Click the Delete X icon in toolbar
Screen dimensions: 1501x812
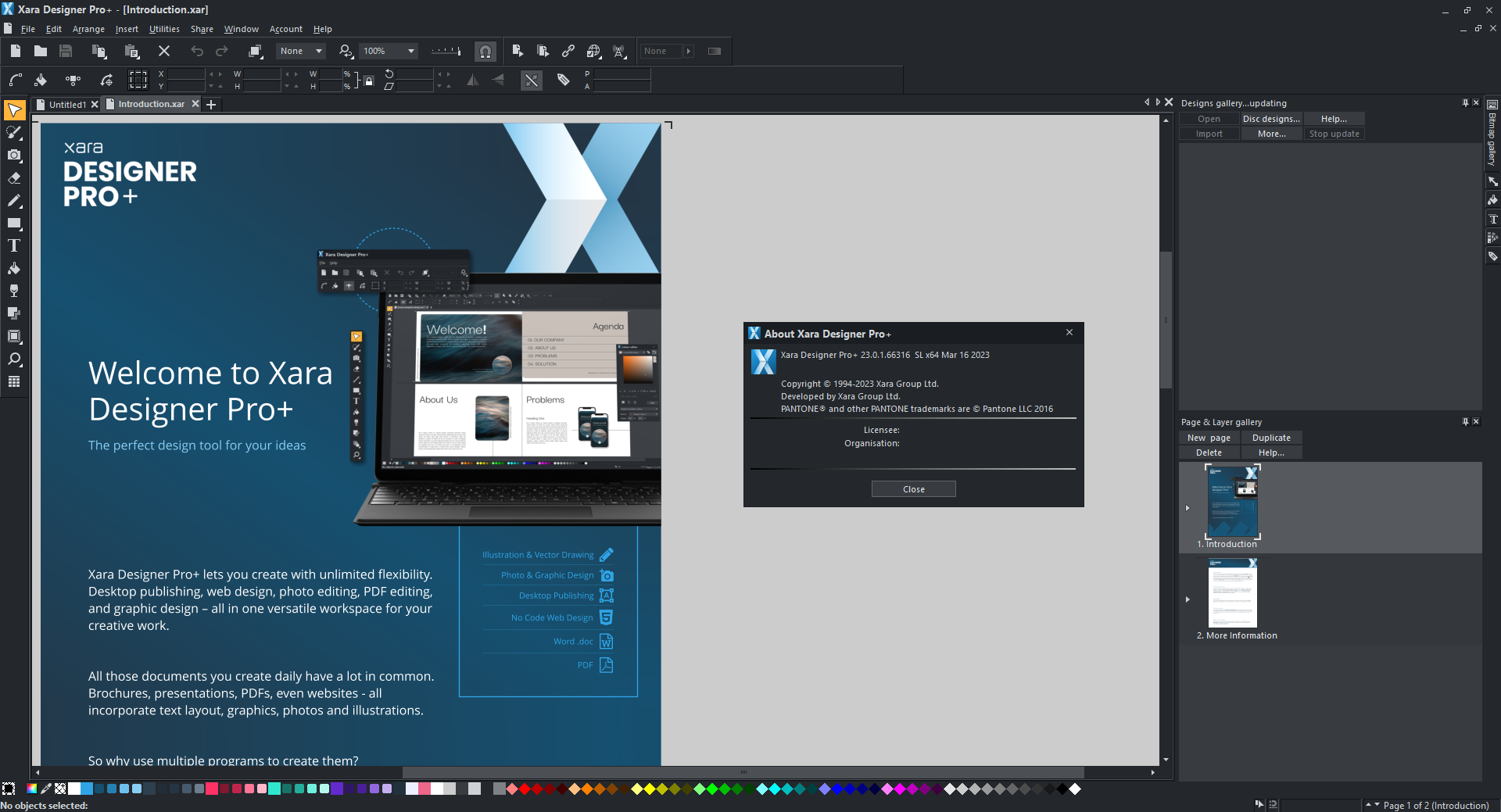point(164,51)
